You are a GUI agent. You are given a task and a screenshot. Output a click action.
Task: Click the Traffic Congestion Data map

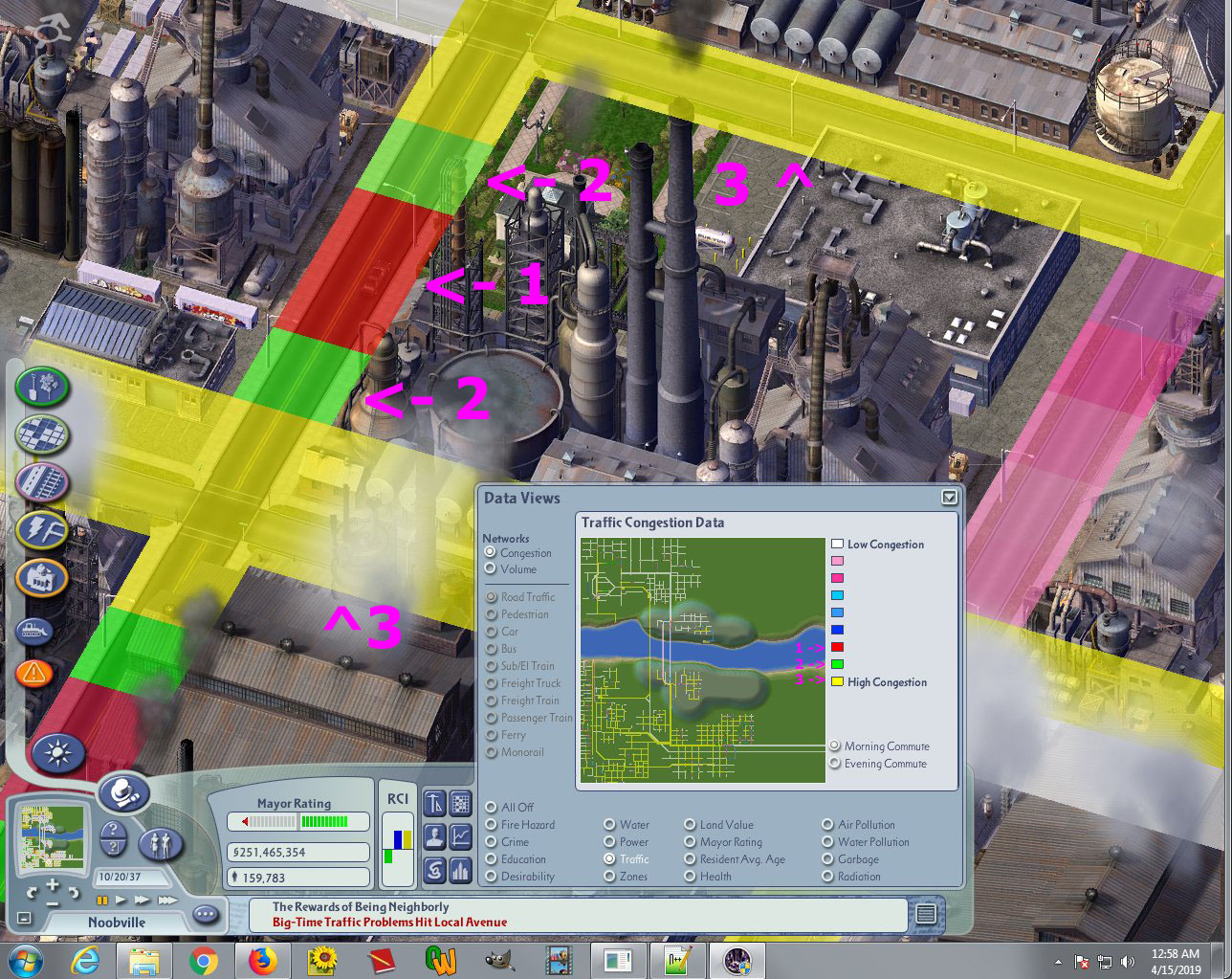(702, 660)
